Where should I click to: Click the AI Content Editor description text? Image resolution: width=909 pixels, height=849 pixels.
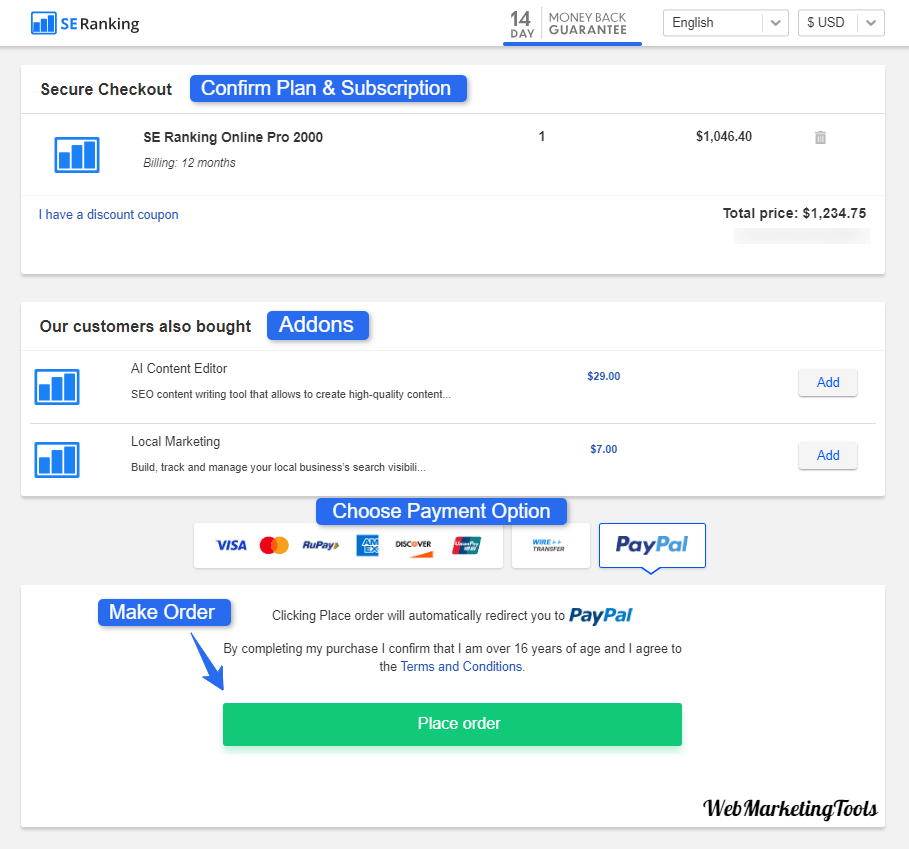pyautogui.click(x=290, y=394)
